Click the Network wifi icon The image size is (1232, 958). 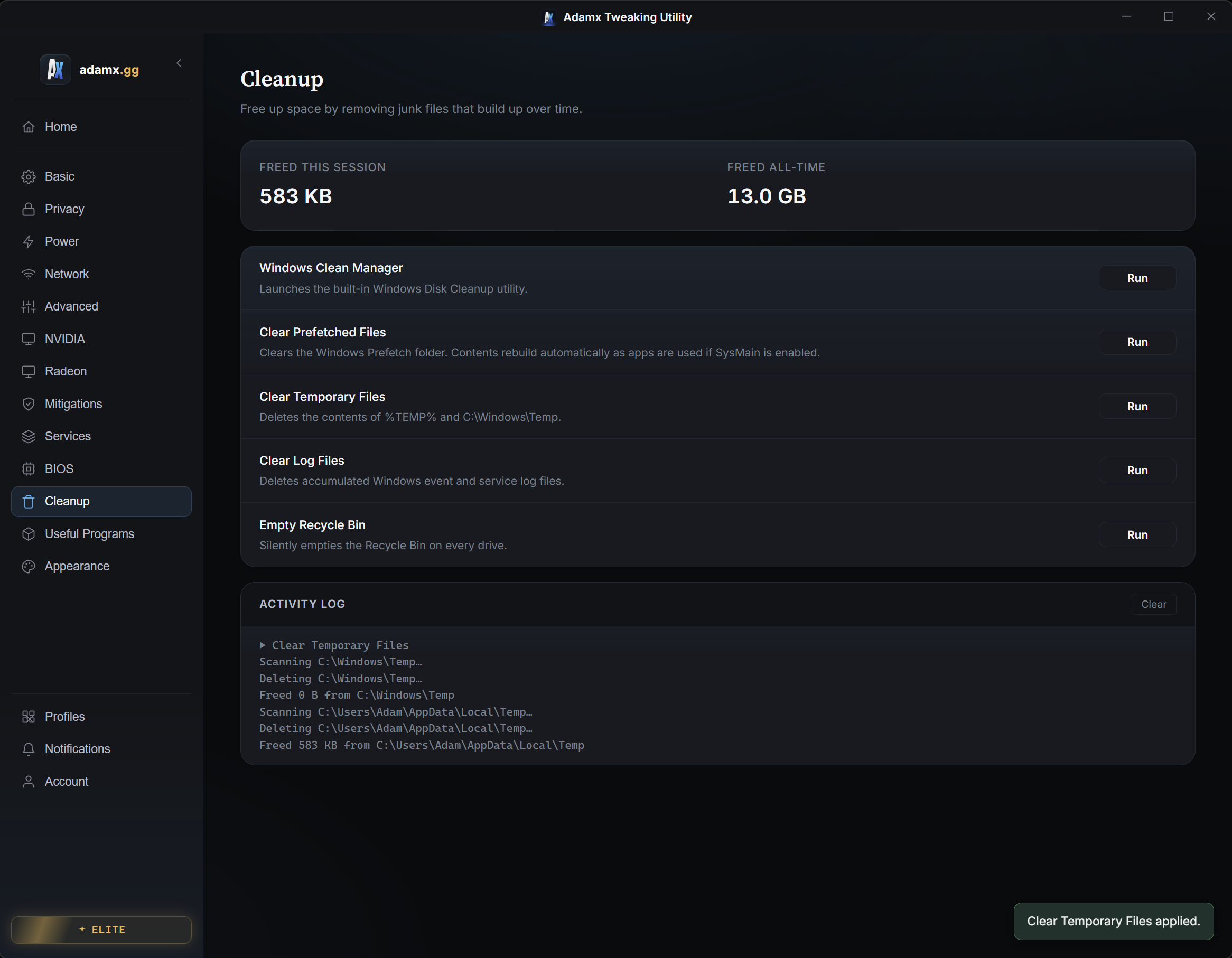tap(28, 274)
